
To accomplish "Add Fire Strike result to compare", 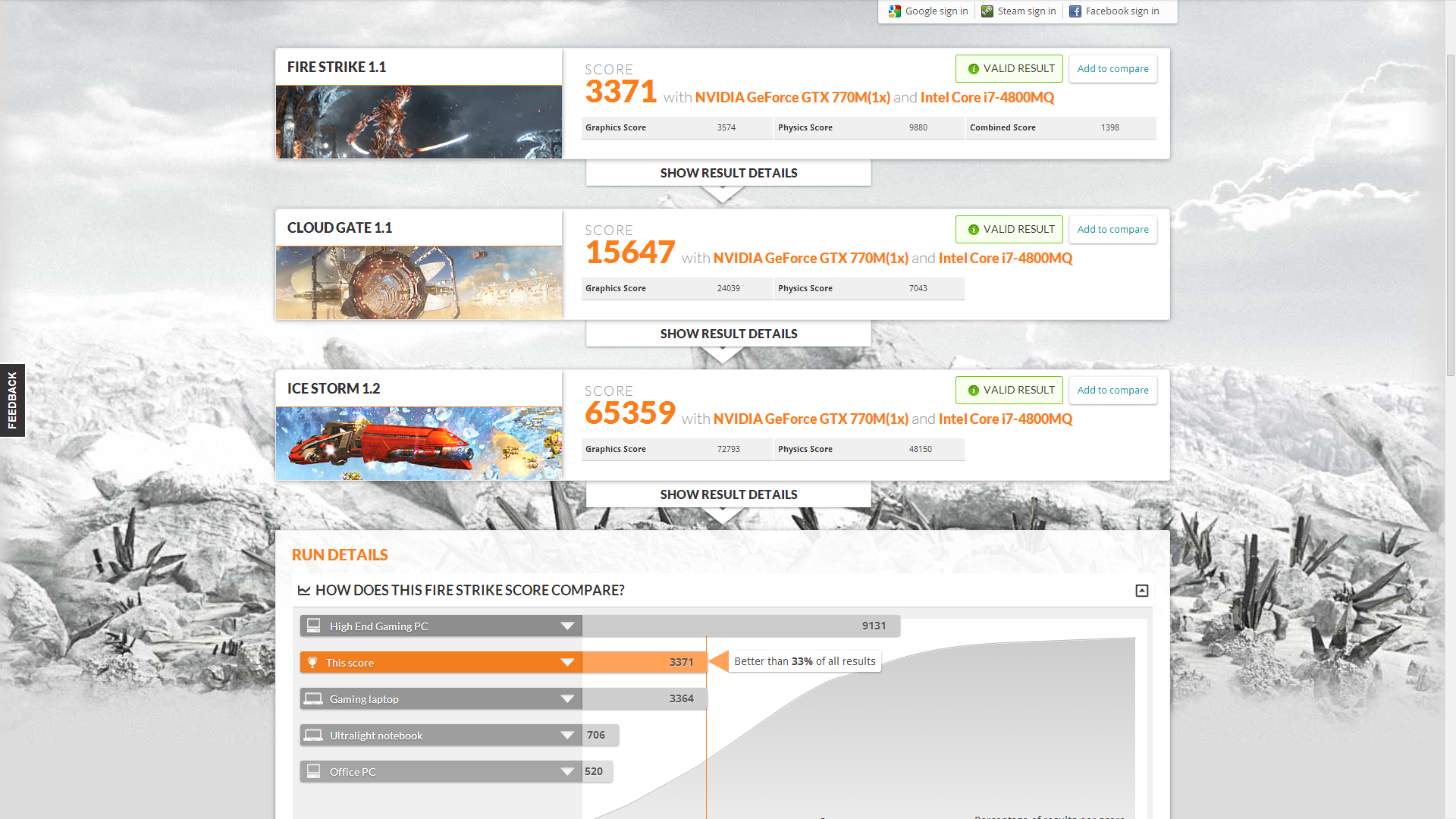I will [x=1112, y=69].
